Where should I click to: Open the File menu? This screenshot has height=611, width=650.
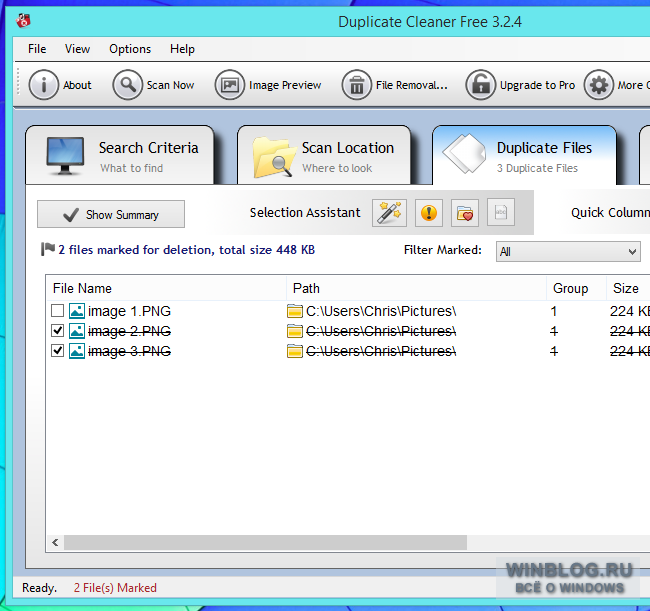(x=37, y=49)
